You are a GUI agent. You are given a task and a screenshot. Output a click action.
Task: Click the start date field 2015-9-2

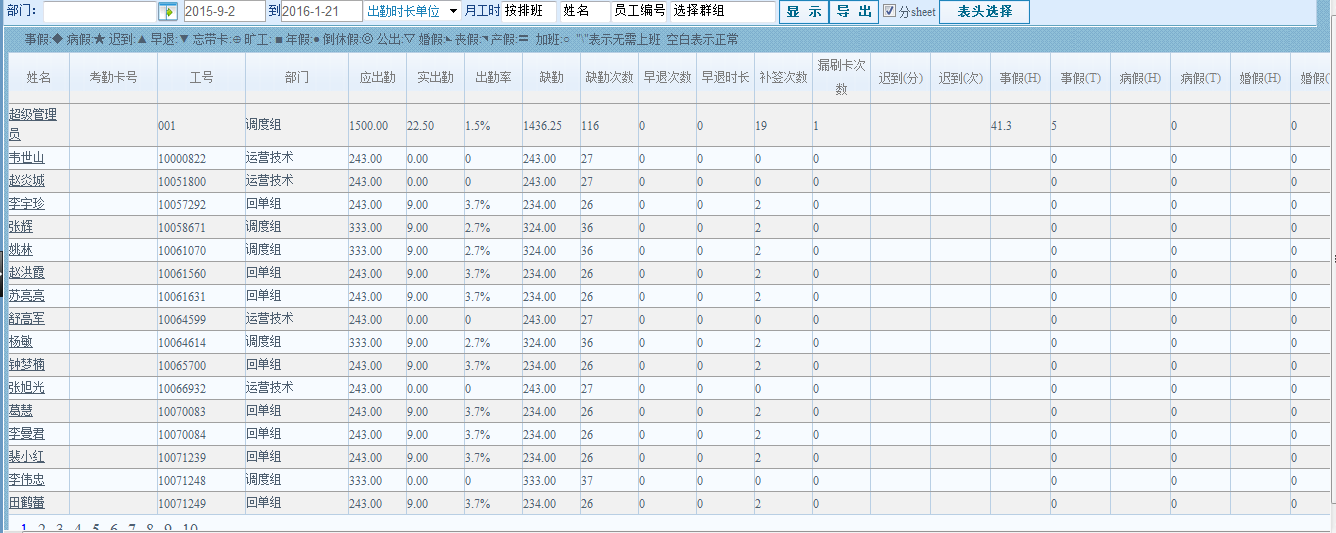point(224,12)
